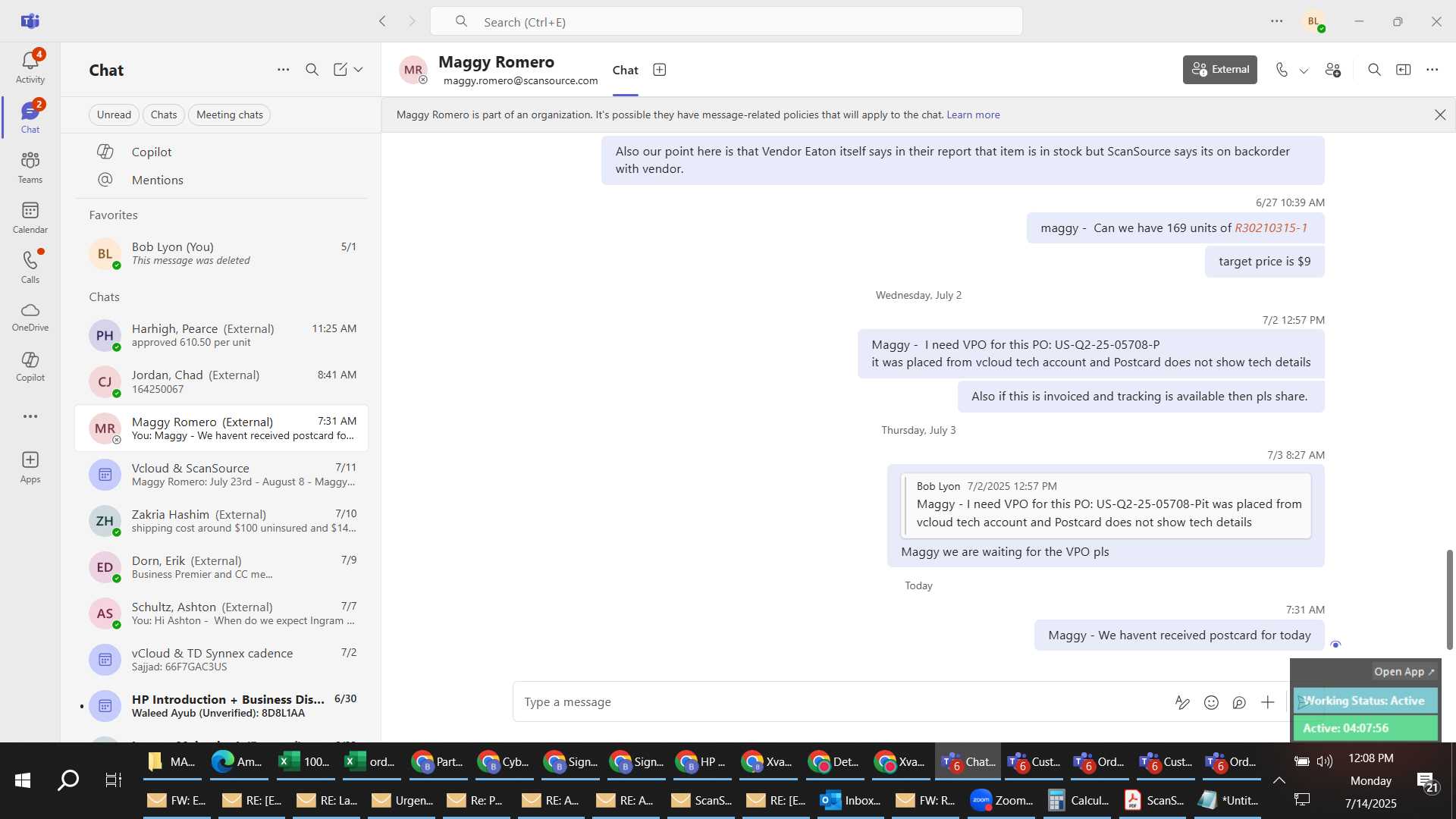Open chat with Zakria Hashim
The width and height of the screenshot is (1456, 819).
point(221,520)
